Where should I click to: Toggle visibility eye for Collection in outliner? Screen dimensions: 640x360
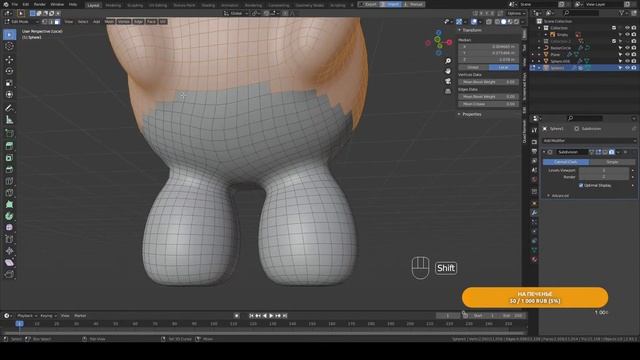pos(627,28)
